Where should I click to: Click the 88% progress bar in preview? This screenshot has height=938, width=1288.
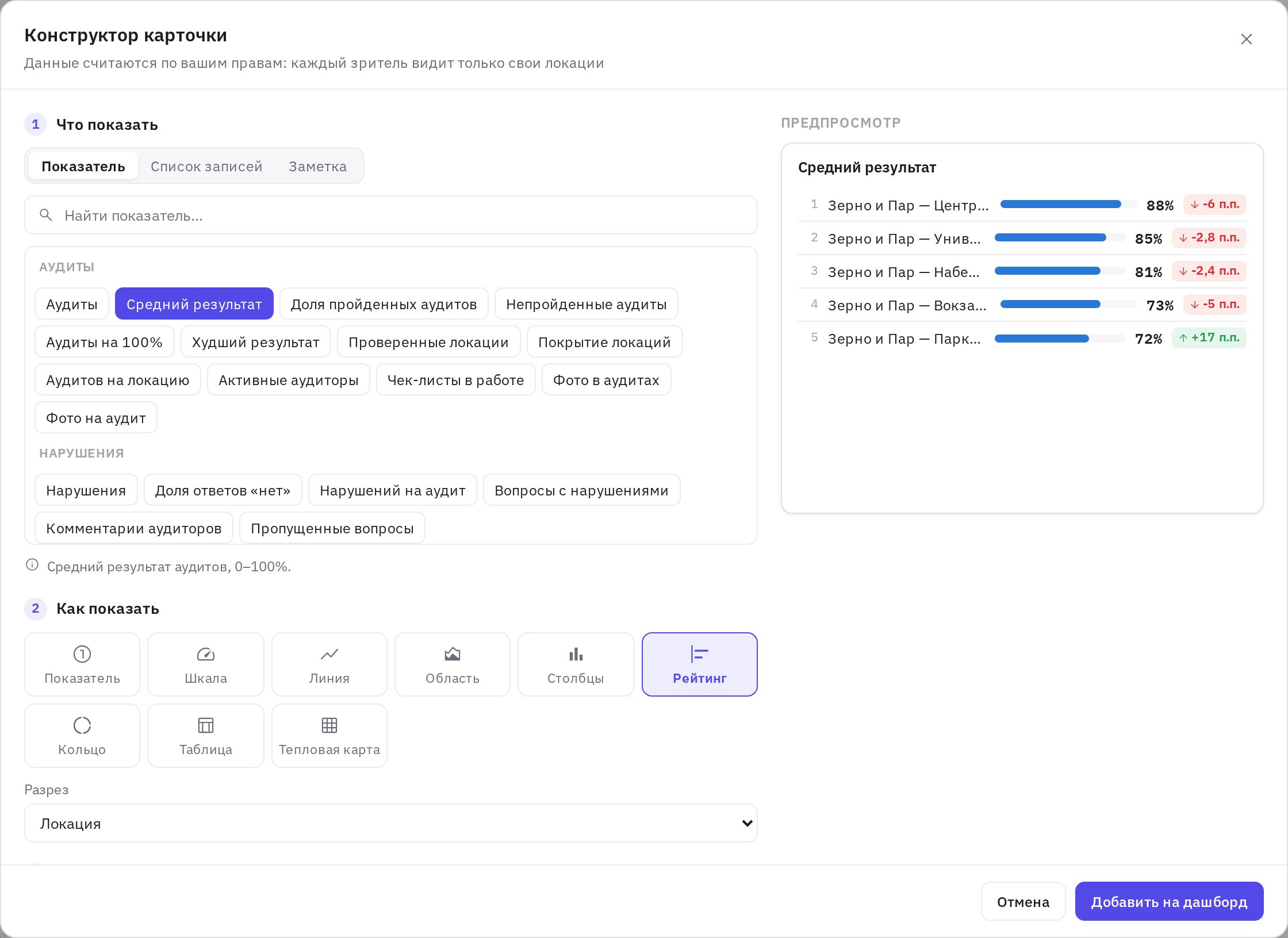point(1068,204)
